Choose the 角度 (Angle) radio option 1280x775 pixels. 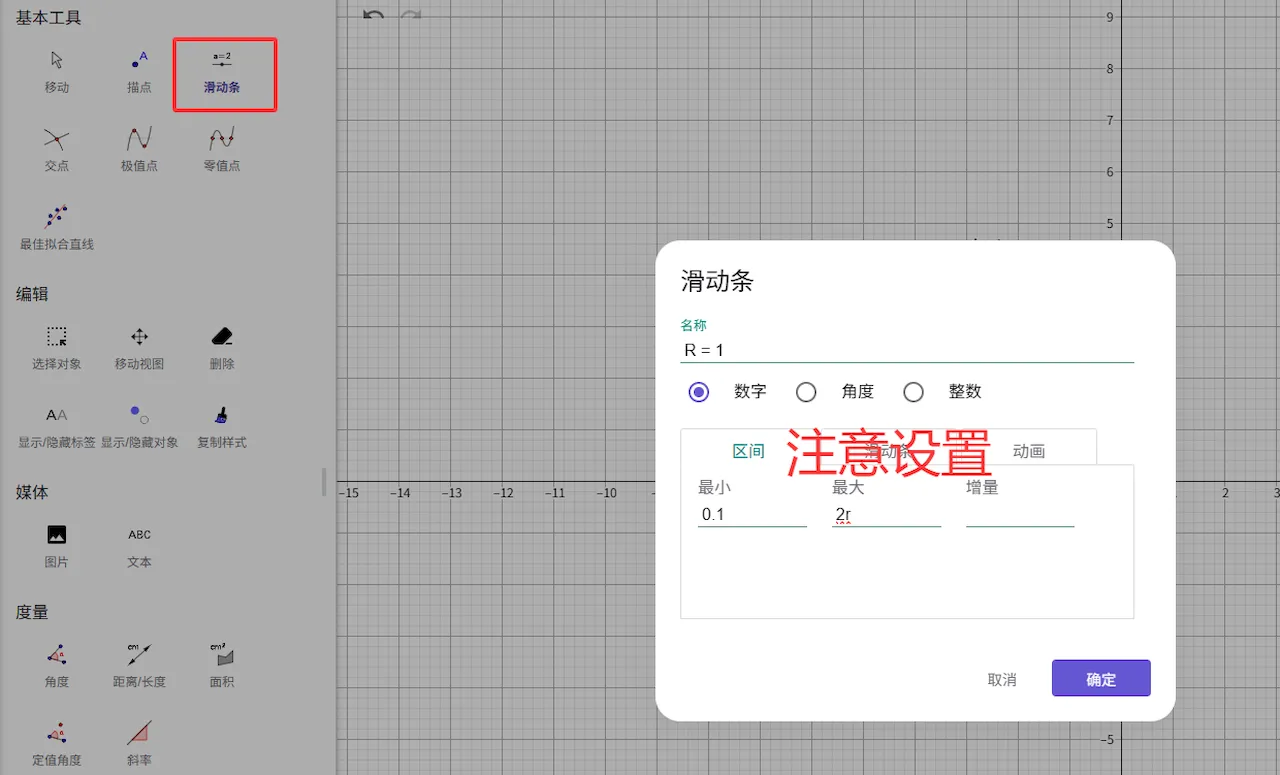coord(806,392)
